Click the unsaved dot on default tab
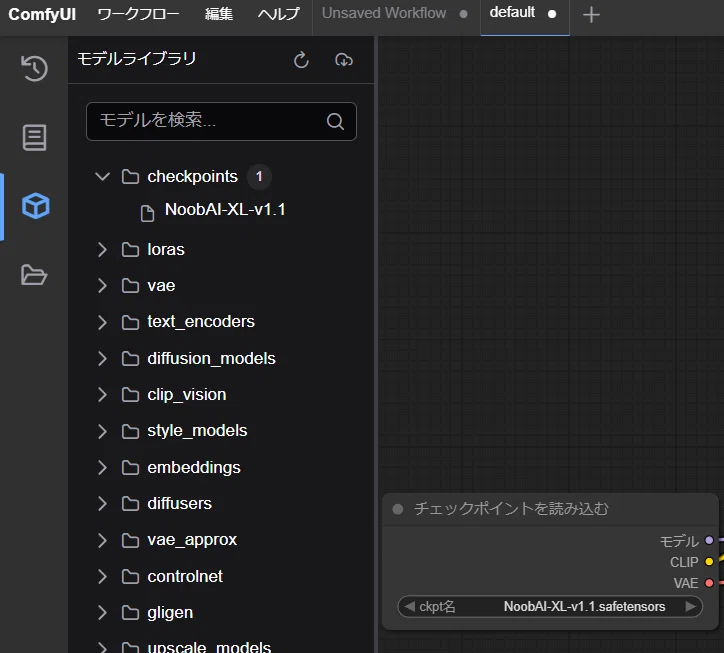Image resolution: width=724 pixels, height=653 pixels. click(x=552, y=14)
